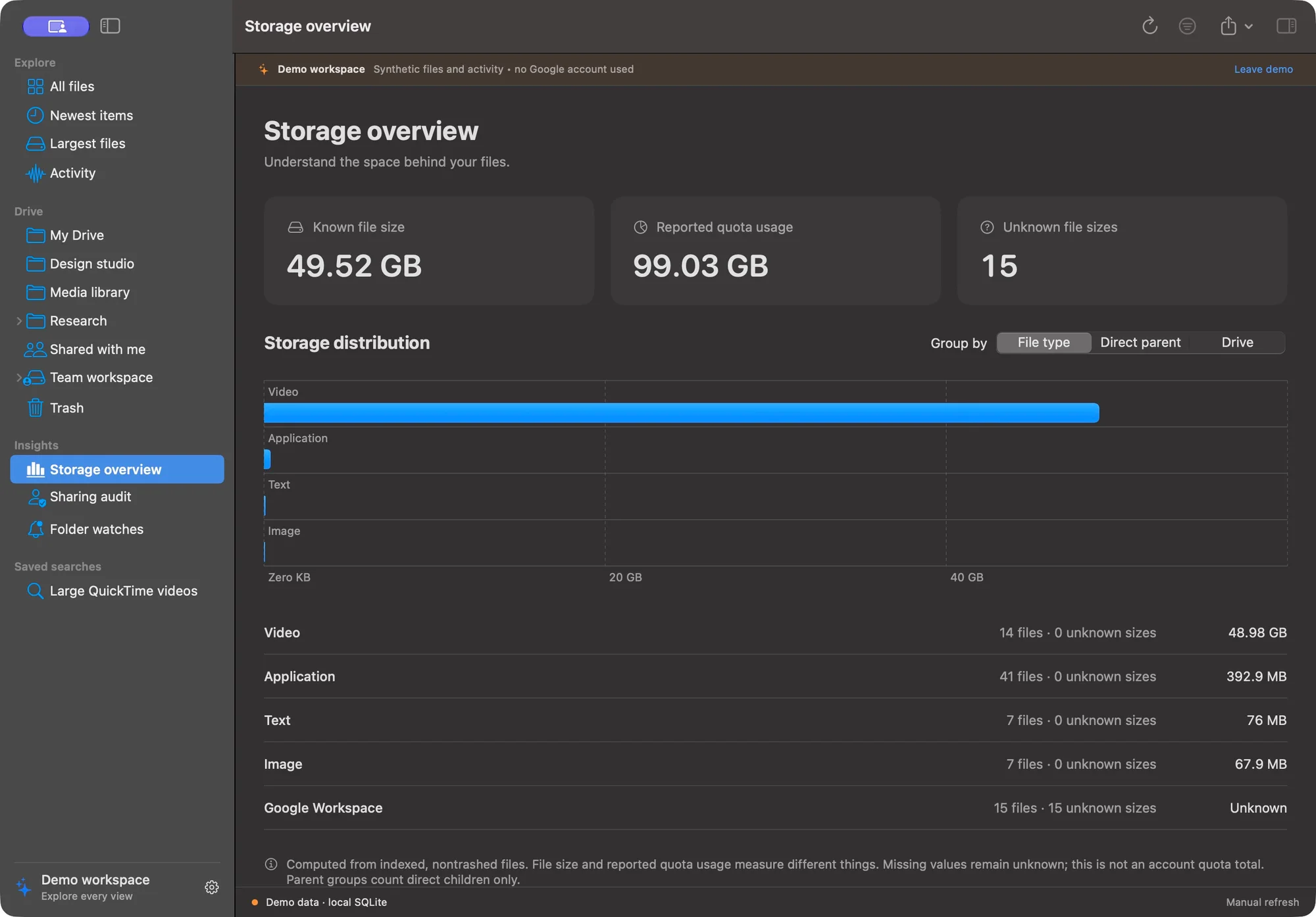This screenshot has height=917, width=1316.
Task: Toggle the right inspector panel icon
Action: (x=1286, y=26)
